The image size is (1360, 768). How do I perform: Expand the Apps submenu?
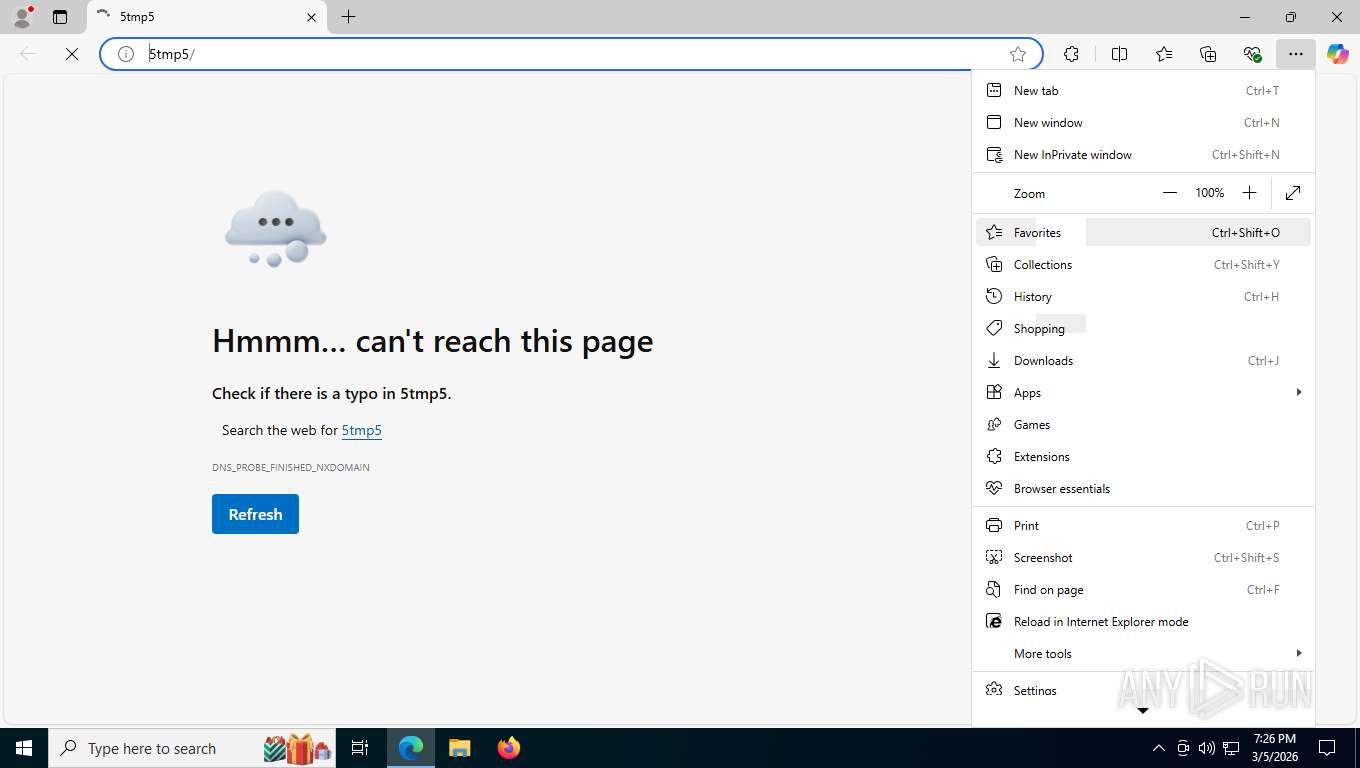1143,393
